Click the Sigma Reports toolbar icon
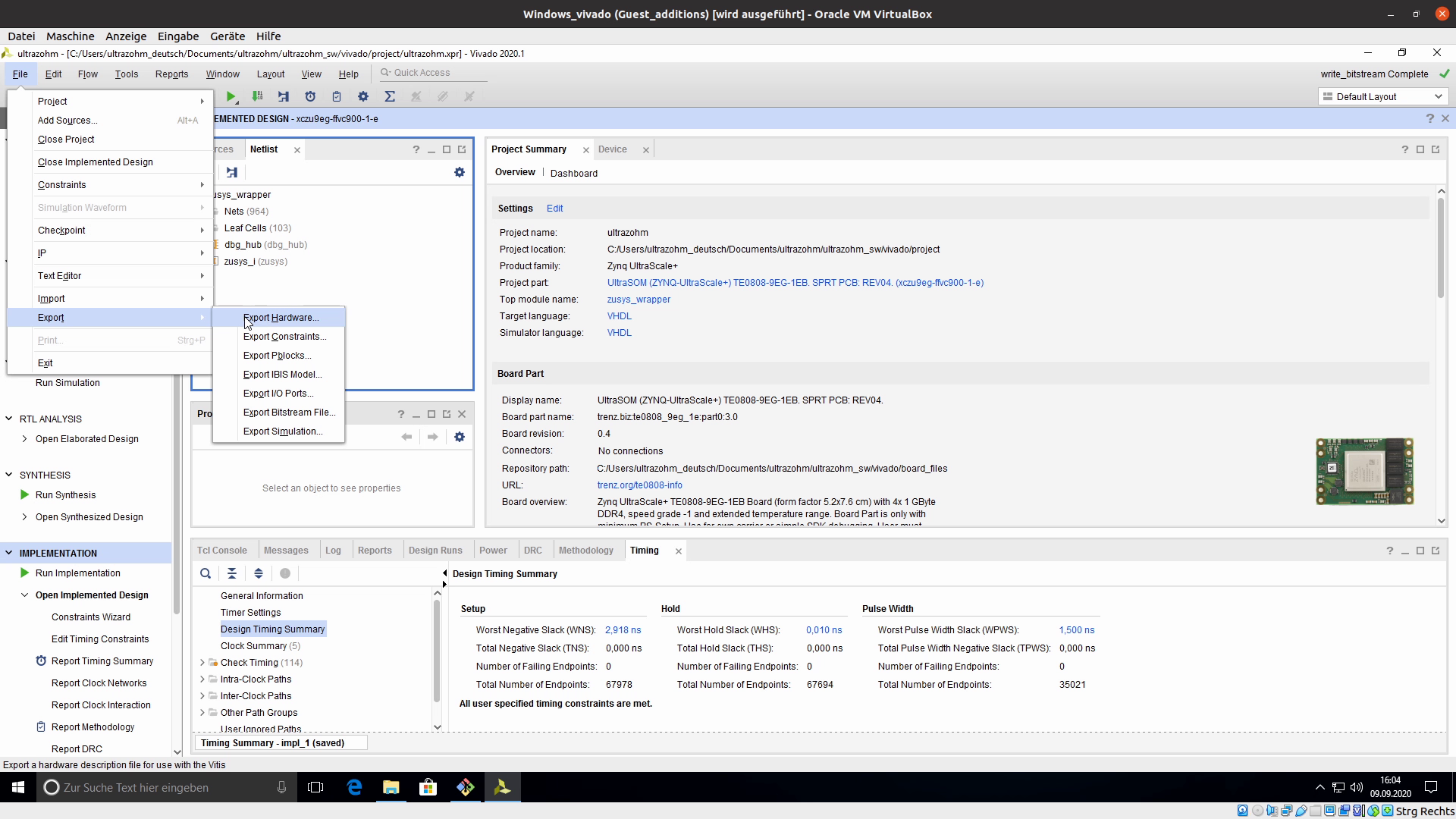Screen dimensions: 1456x819 [x=390, y=96]
